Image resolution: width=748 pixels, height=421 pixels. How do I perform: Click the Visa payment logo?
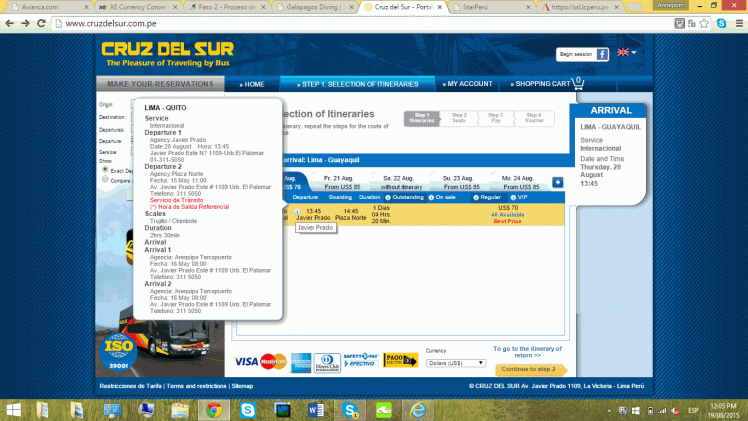tap(246, 362)
